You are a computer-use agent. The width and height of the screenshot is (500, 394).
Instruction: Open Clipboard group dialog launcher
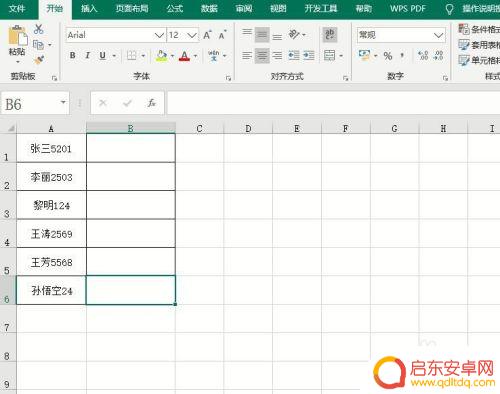tap(54, 78)
